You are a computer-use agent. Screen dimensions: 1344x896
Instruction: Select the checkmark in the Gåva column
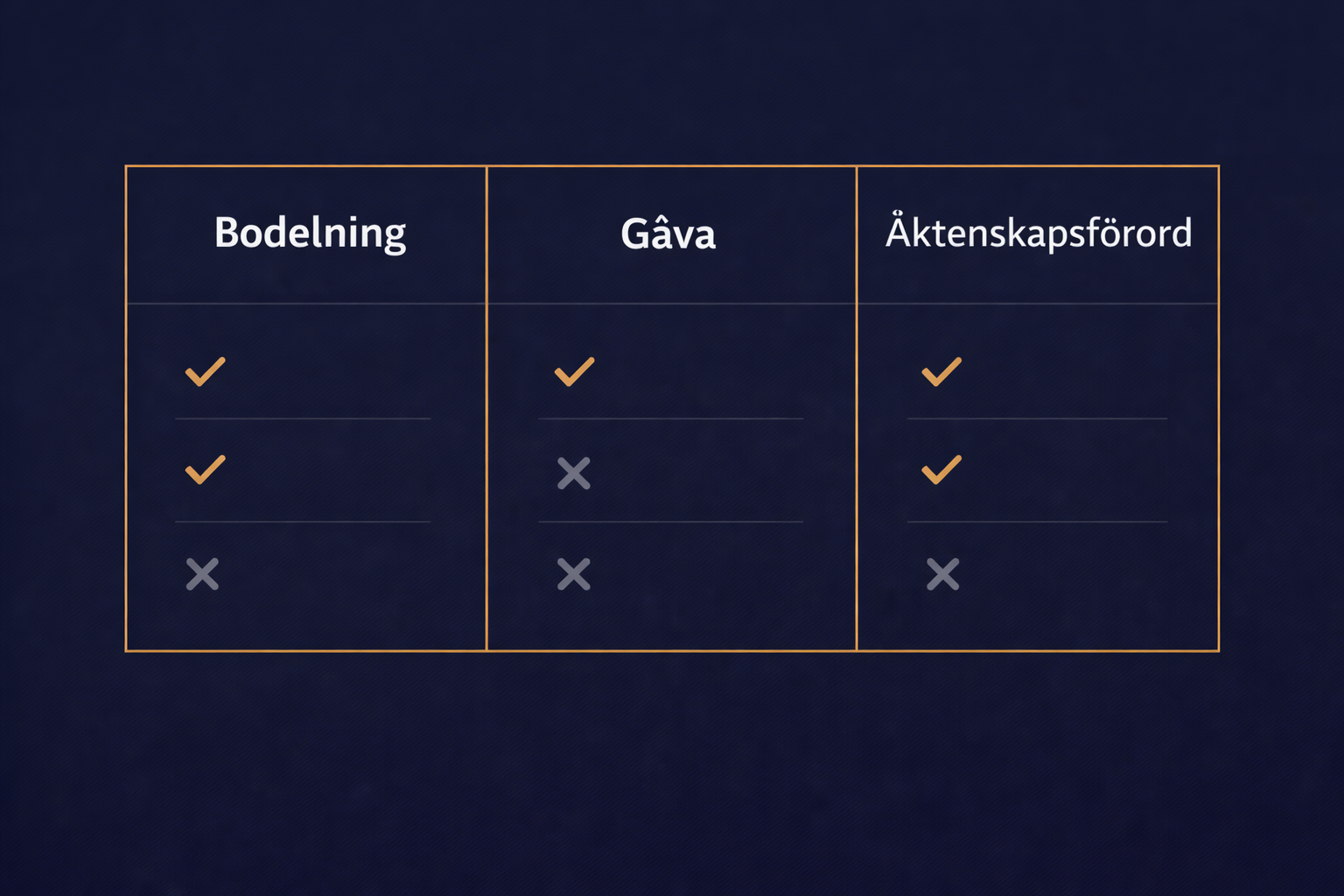574,372
